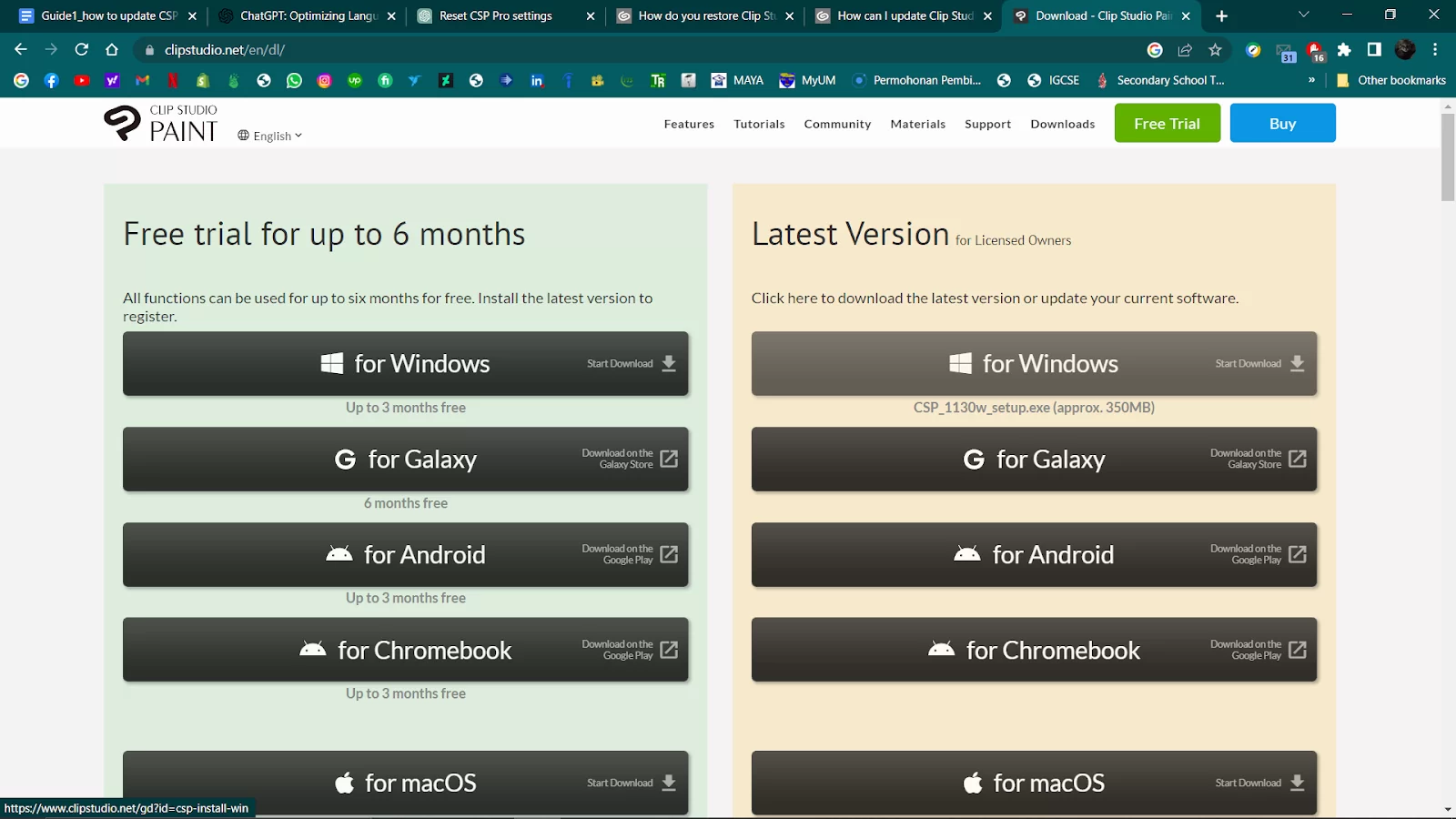Download free trial for Android
This screenshot has height=819, width=1456.
tap(405, 554)
